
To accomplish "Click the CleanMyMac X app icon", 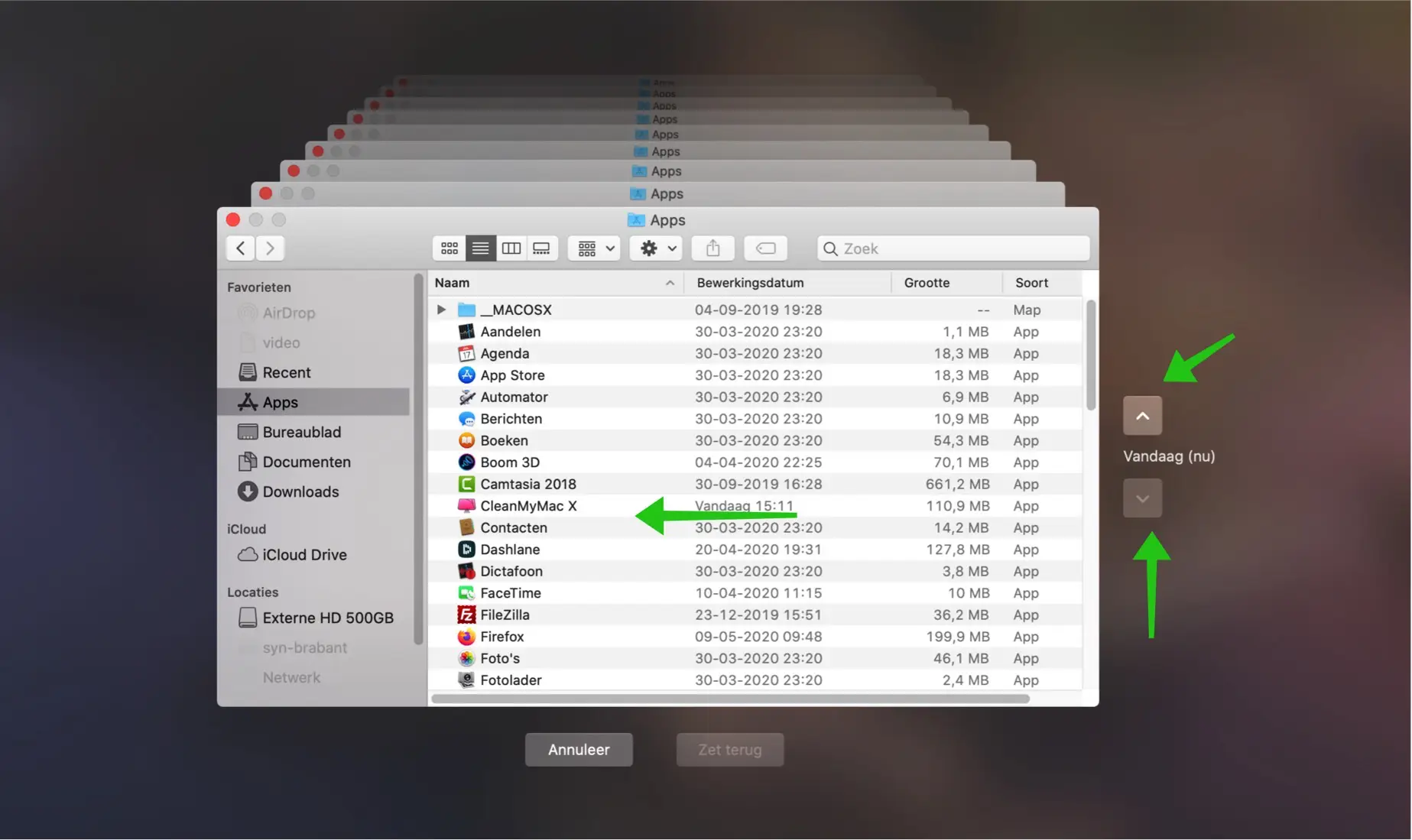I will 466,506.
